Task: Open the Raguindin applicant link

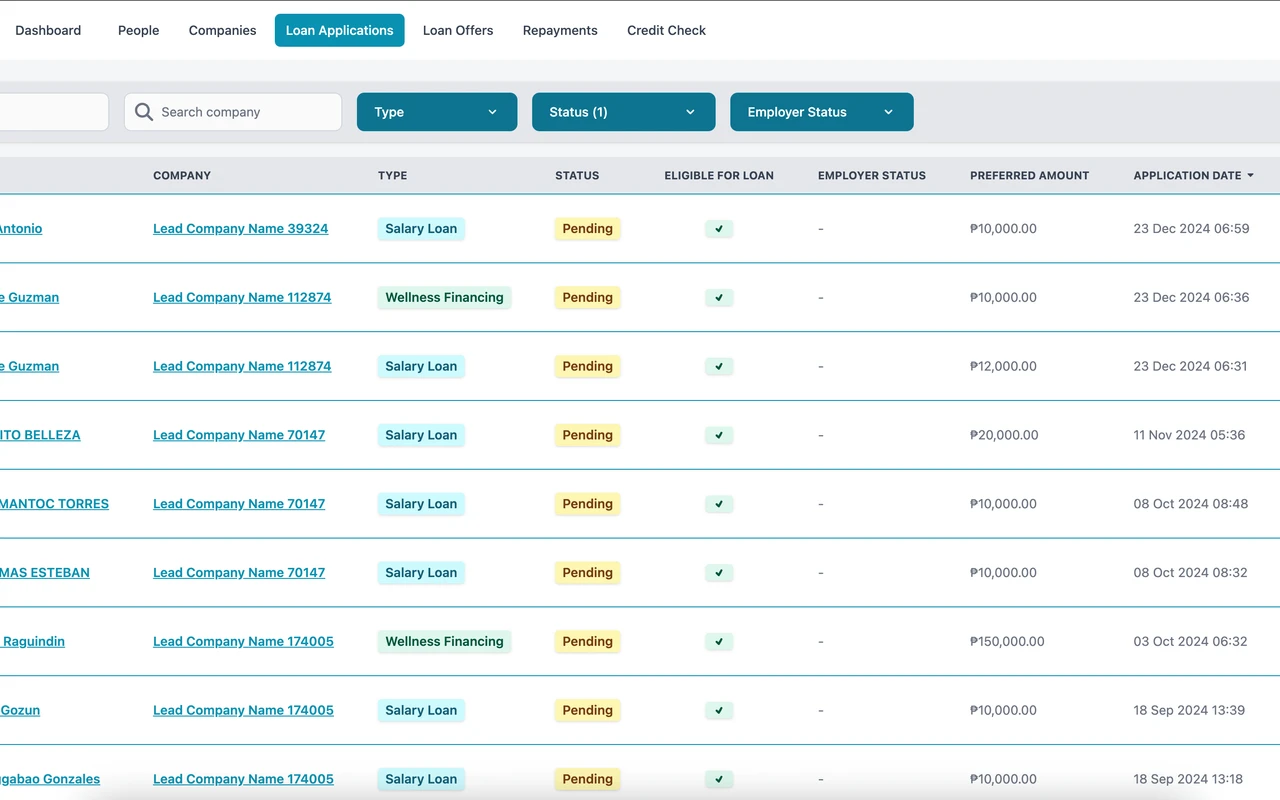Action: (33, 642)
